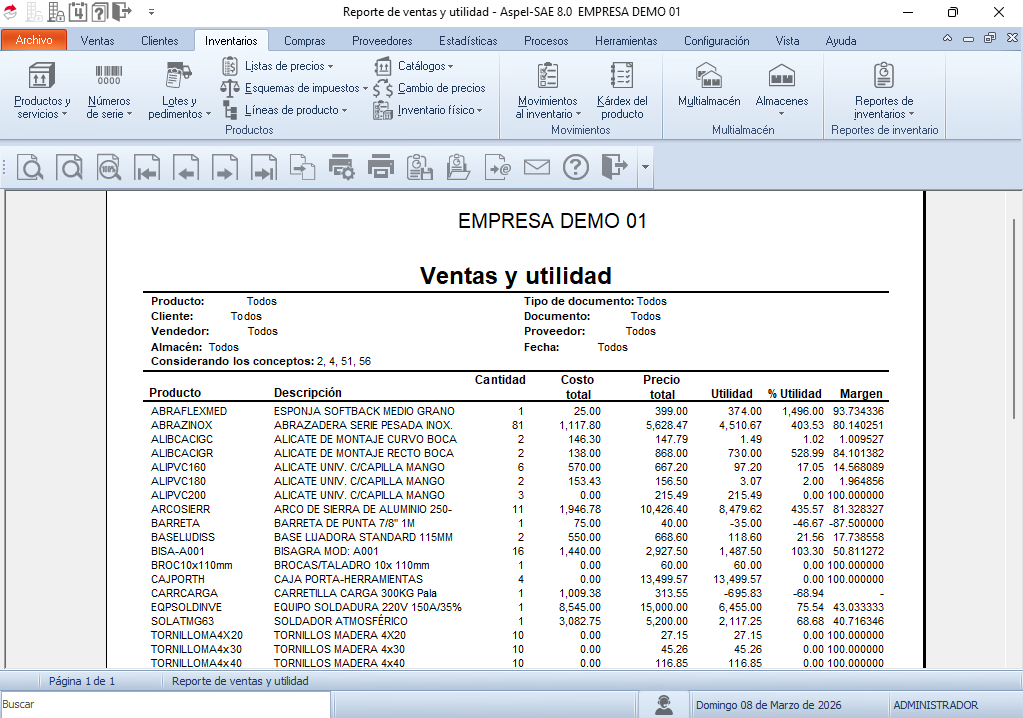Click the print report printer icon
The image size is (1023, 718).
tap(381, 168)
